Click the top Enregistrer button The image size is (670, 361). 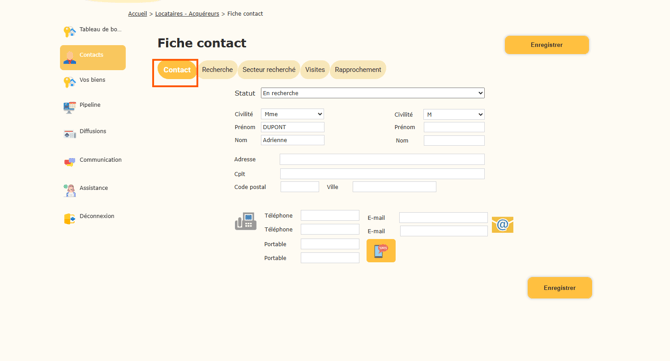(x=547, y=45)
